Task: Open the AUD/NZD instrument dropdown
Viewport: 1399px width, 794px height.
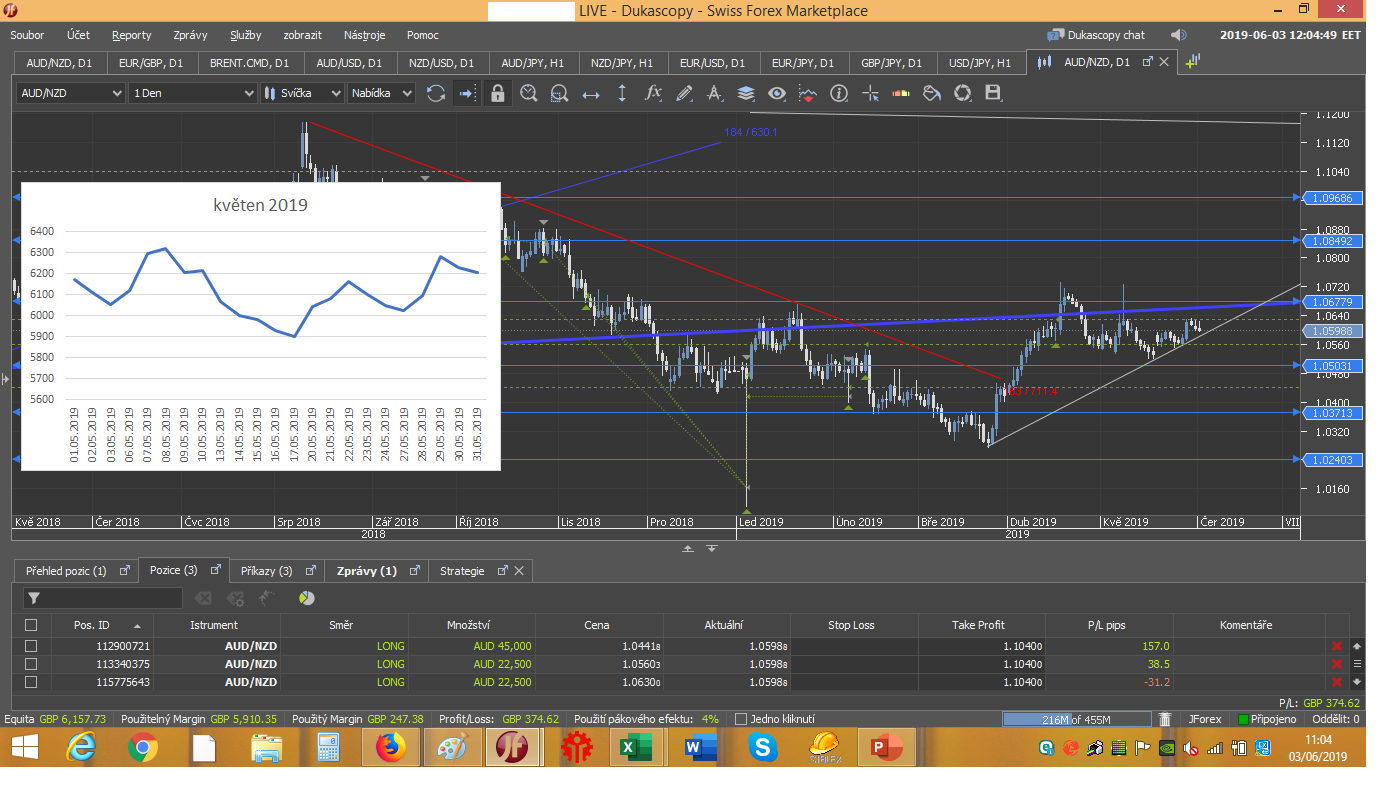Action: coord(70,93)
